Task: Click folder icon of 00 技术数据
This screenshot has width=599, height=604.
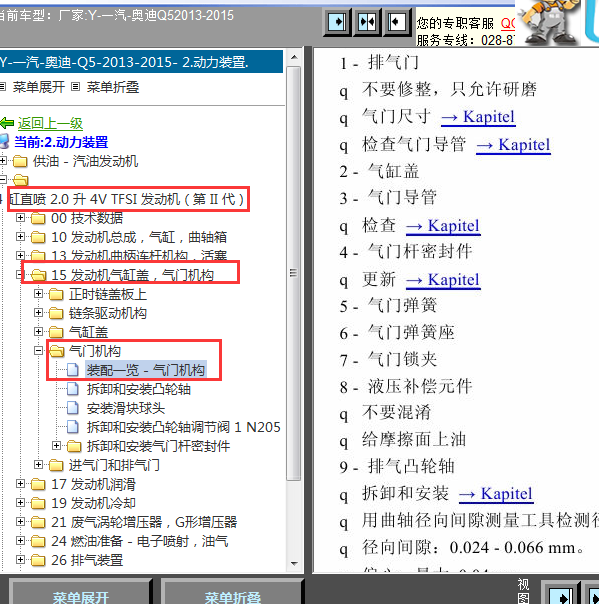Action: (x=38, y=218)
